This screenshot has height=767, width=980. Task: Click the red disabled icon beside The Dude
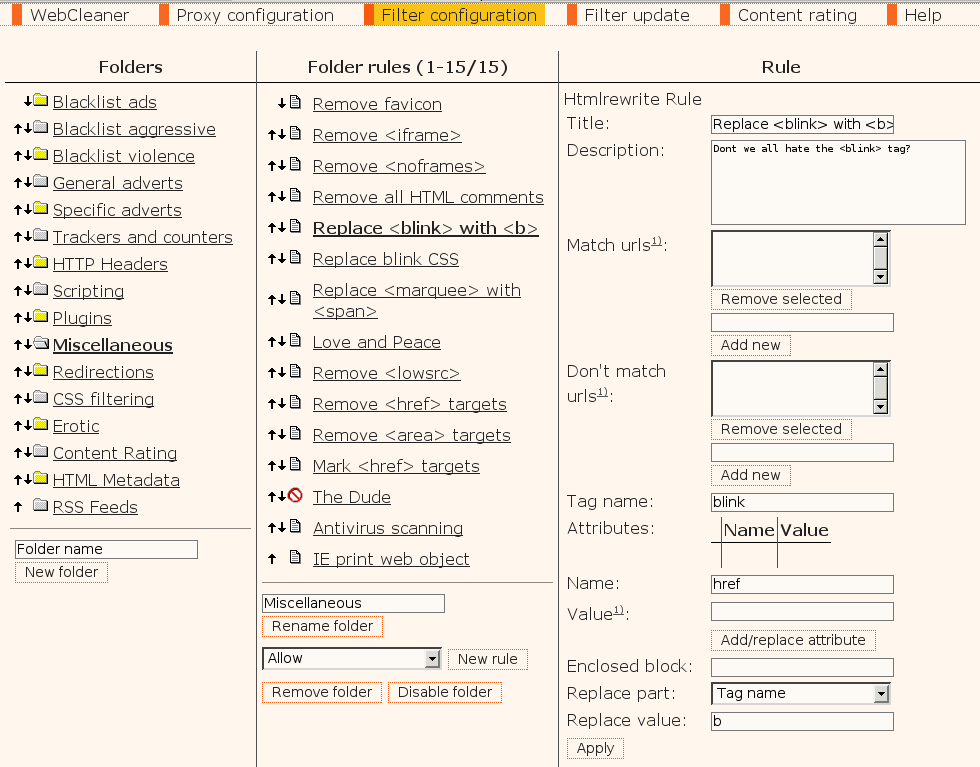295,496
